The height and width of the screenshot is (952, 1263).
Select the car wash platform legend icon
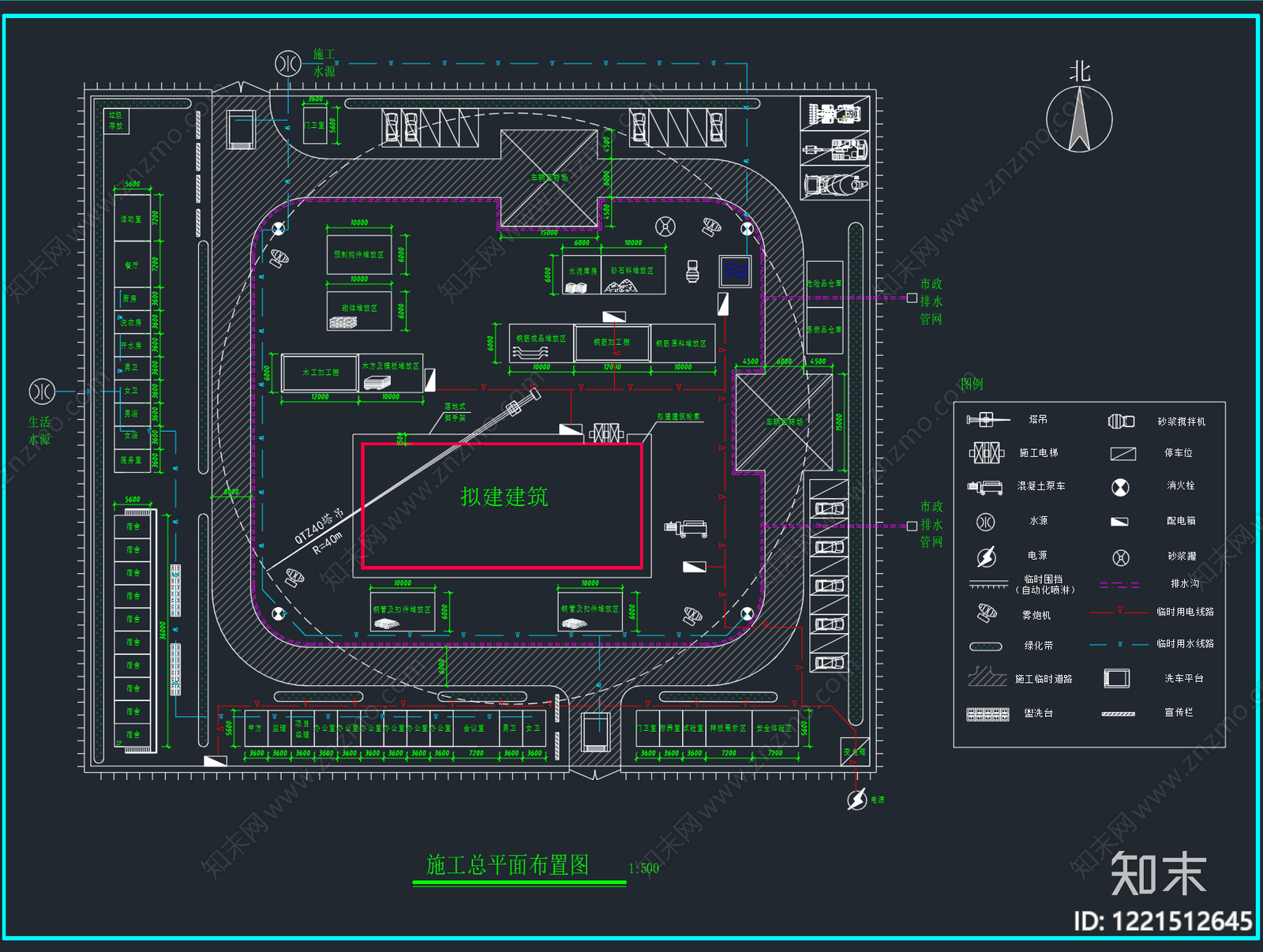[x=1117, y=678]
